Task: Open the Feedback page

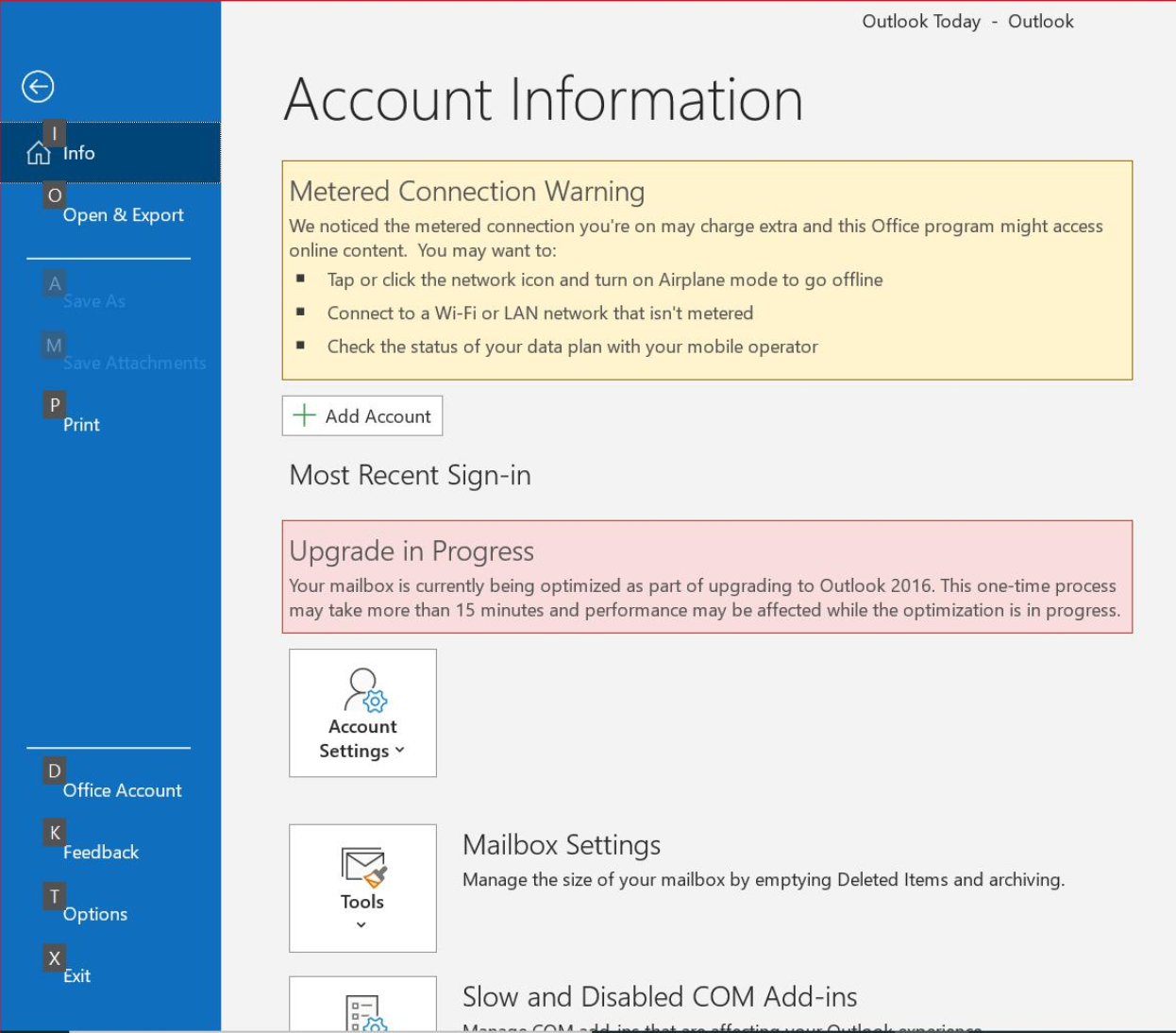Action: [110, 852]
